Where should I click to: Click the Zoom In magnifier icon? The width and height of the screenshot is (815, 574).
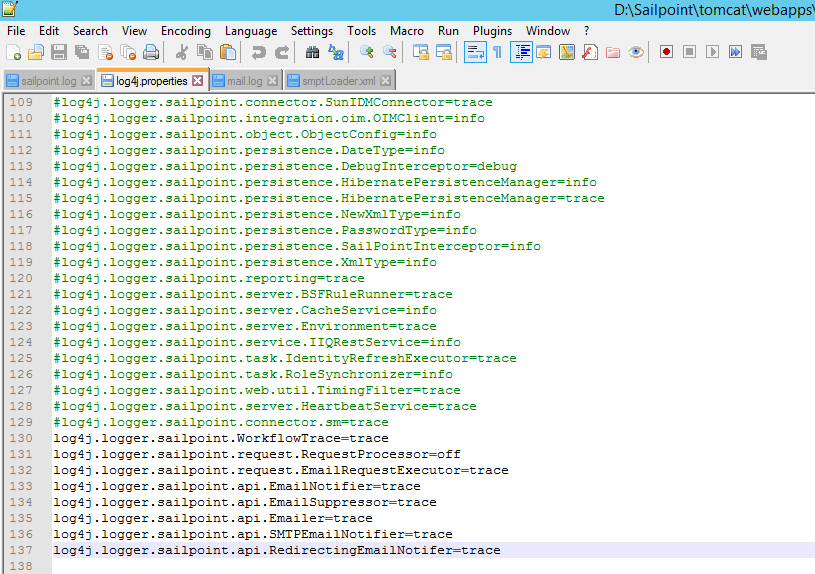[x=367, y=52]
